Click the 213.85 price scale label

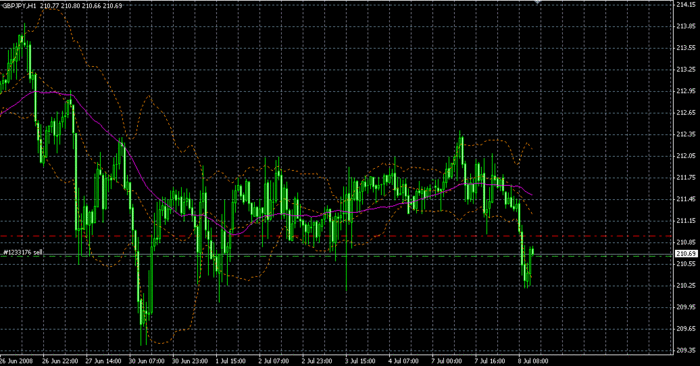coord(686,26)
